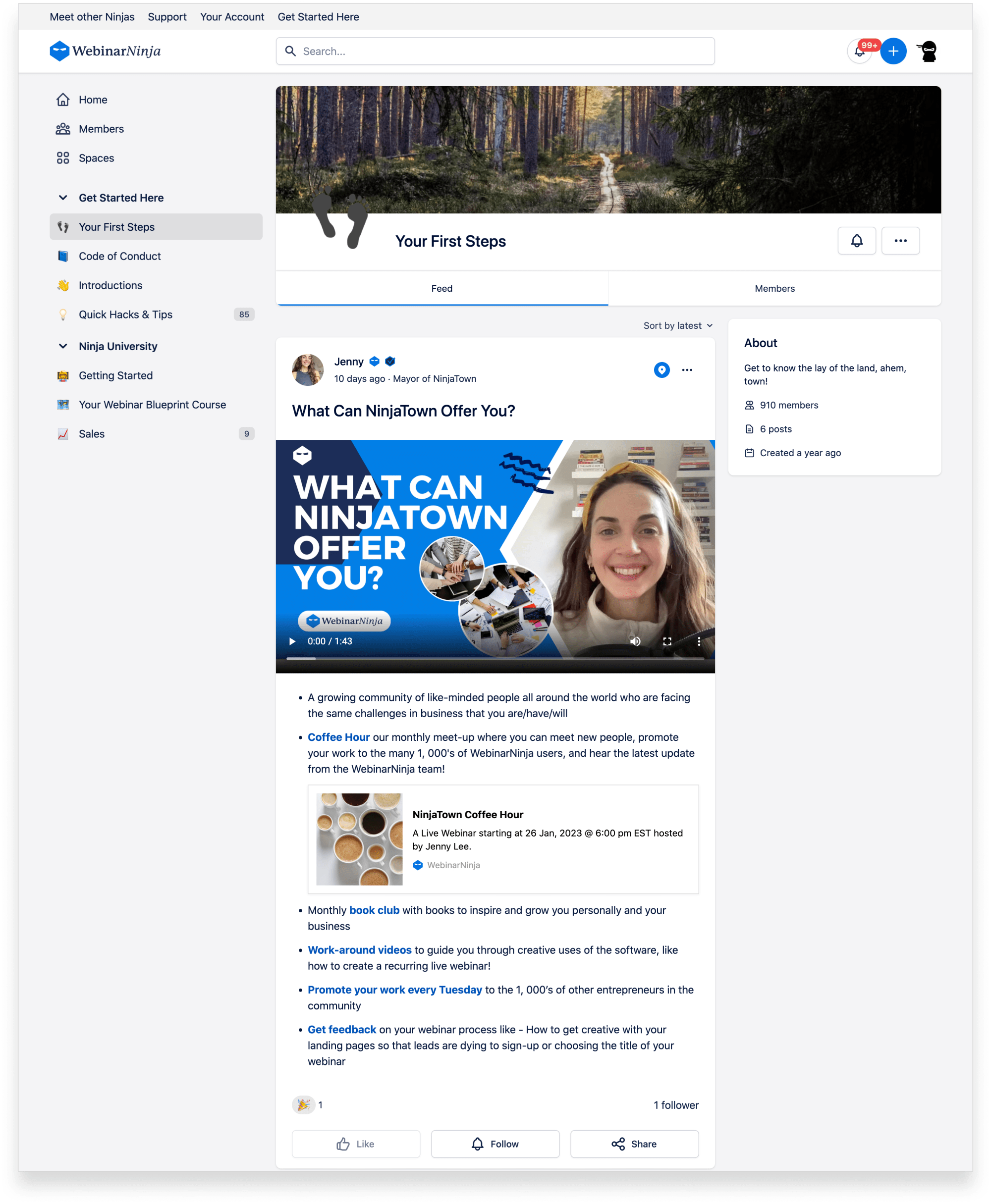This screenshot has width=991, height=1204.
Task: Open the ninja avatar profile menu
Action: pyautogui.click(x=928, y=52)
